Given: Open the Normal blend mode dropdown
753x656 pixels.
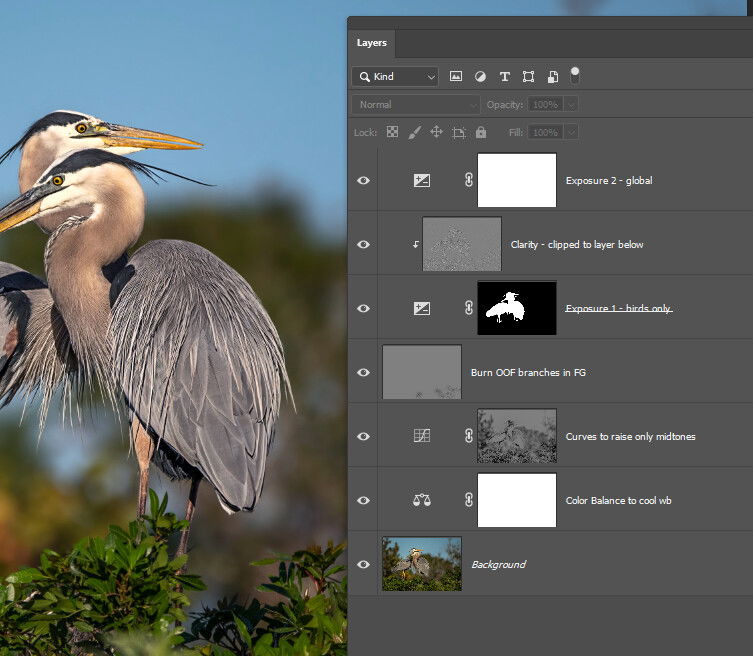Looking at the screenshot, I should click(x=416, y=105).
